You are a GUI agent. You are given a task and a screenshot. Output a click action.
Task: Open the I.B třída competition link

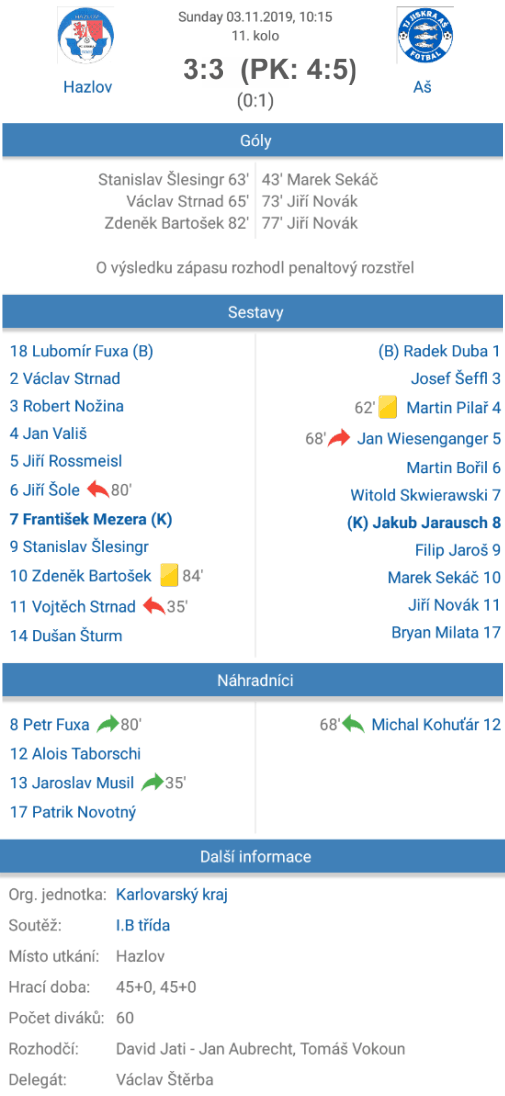pyautogui.click(x=143, y=925)
